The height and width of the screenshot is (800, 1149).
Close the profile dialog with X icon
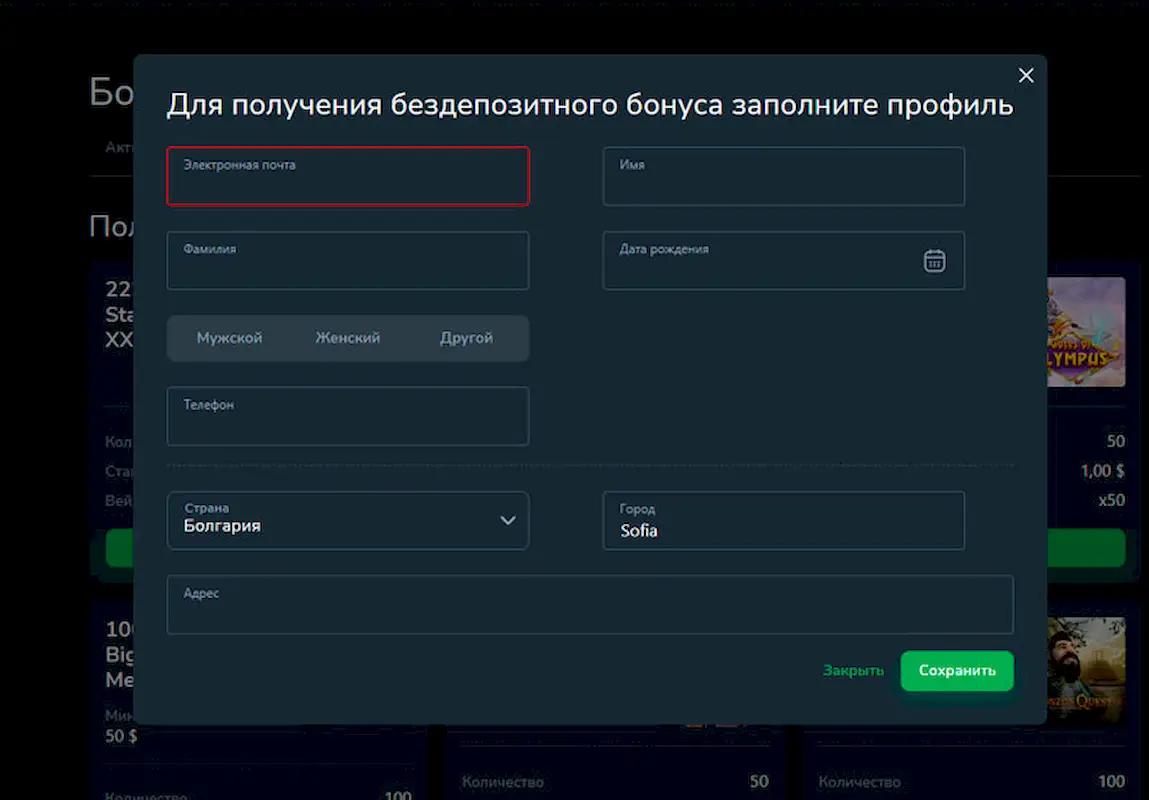1026,75
